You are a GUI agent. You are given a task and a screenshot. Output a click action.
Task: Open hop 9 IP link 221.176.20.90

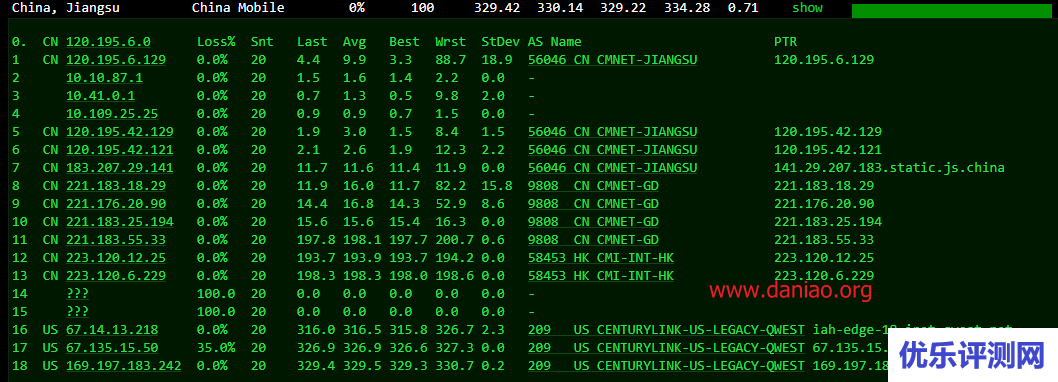click(116, 204)
